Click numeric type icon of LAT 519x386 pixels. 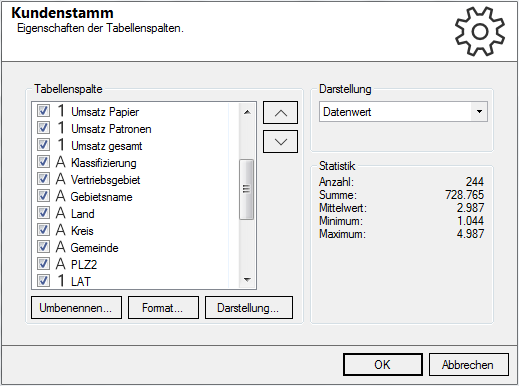(61, 281)
